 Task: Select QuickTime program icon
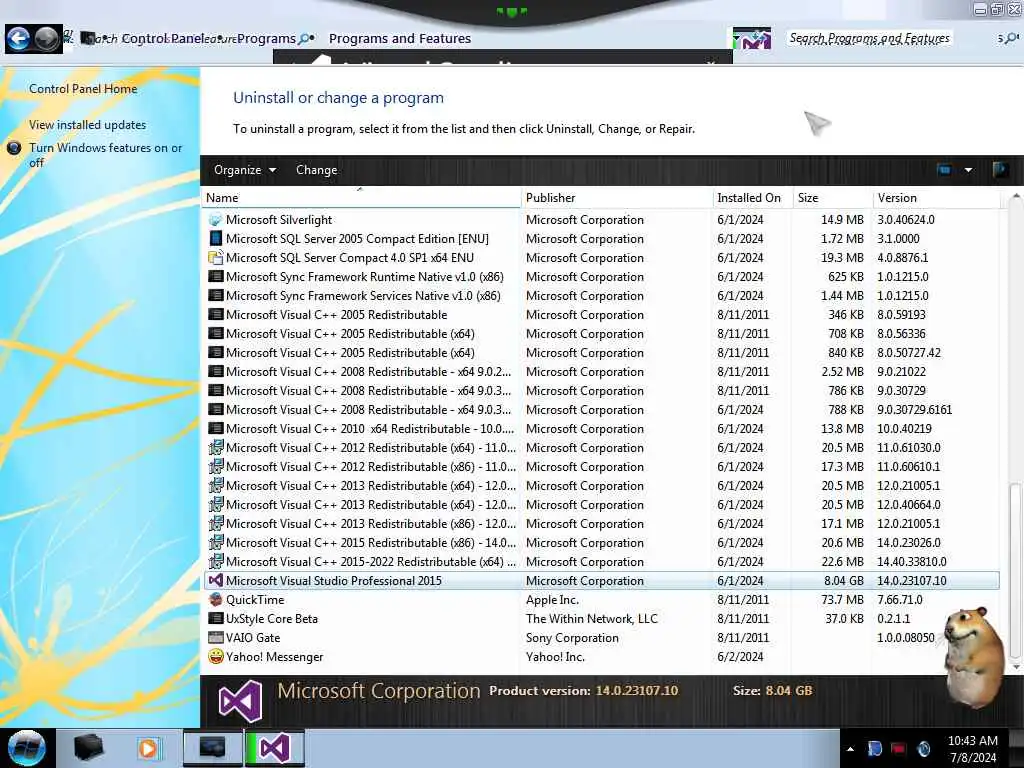[215, 600]
